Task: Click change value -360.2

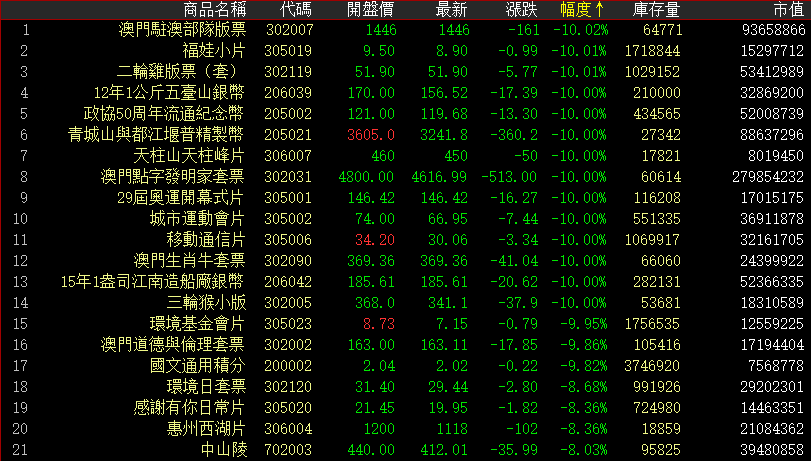Action: click(514, 135)
